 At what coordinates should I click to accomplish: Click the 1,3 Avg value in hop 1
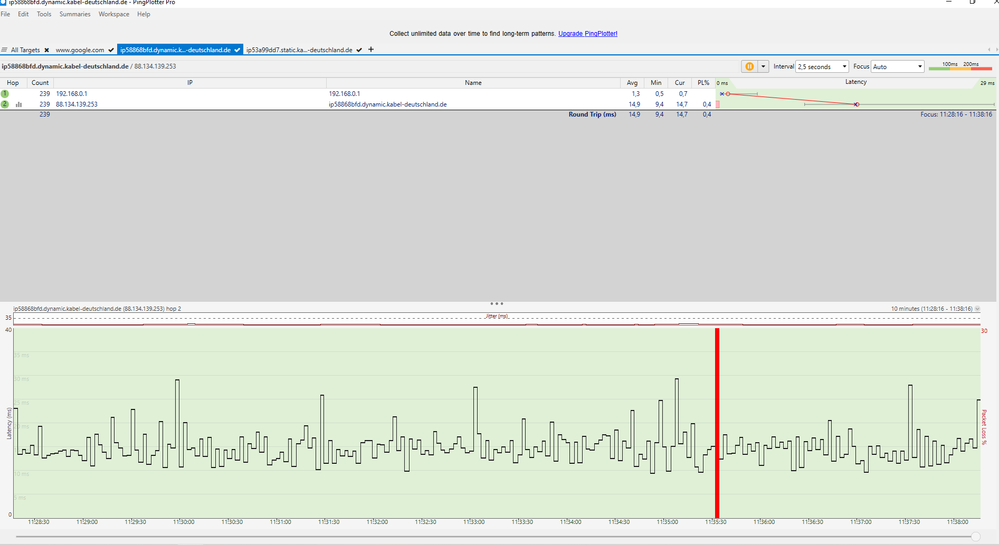click(x=636, y=94)
